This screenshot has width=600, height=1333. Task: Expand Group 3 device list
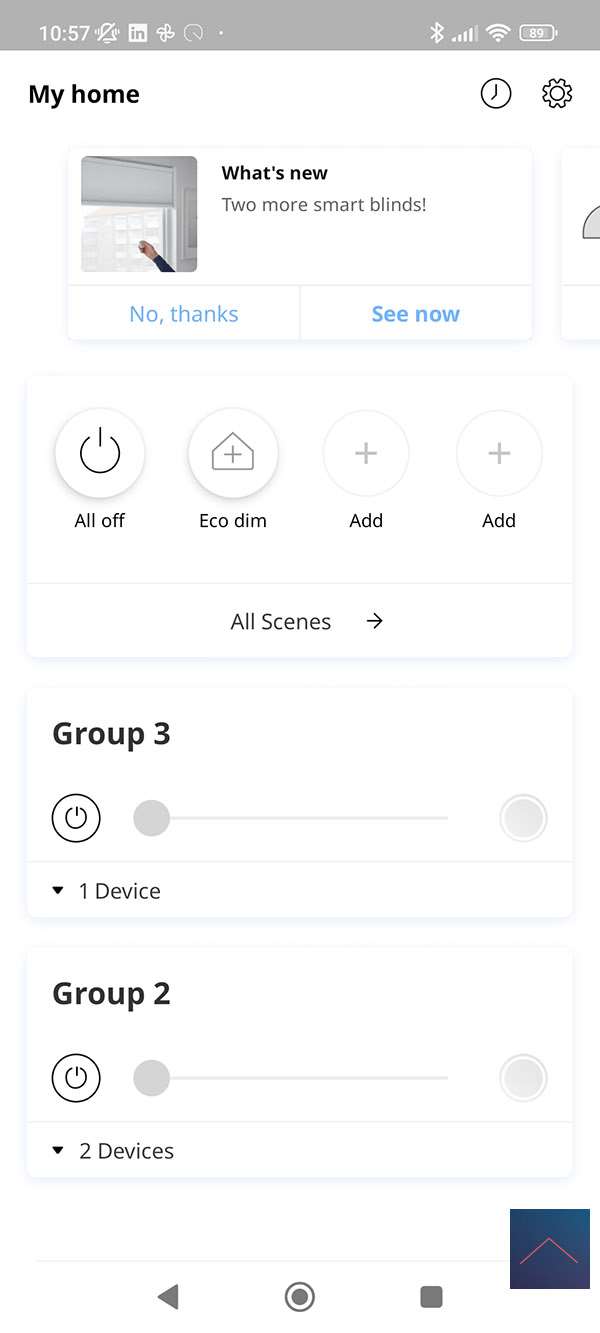107,891
